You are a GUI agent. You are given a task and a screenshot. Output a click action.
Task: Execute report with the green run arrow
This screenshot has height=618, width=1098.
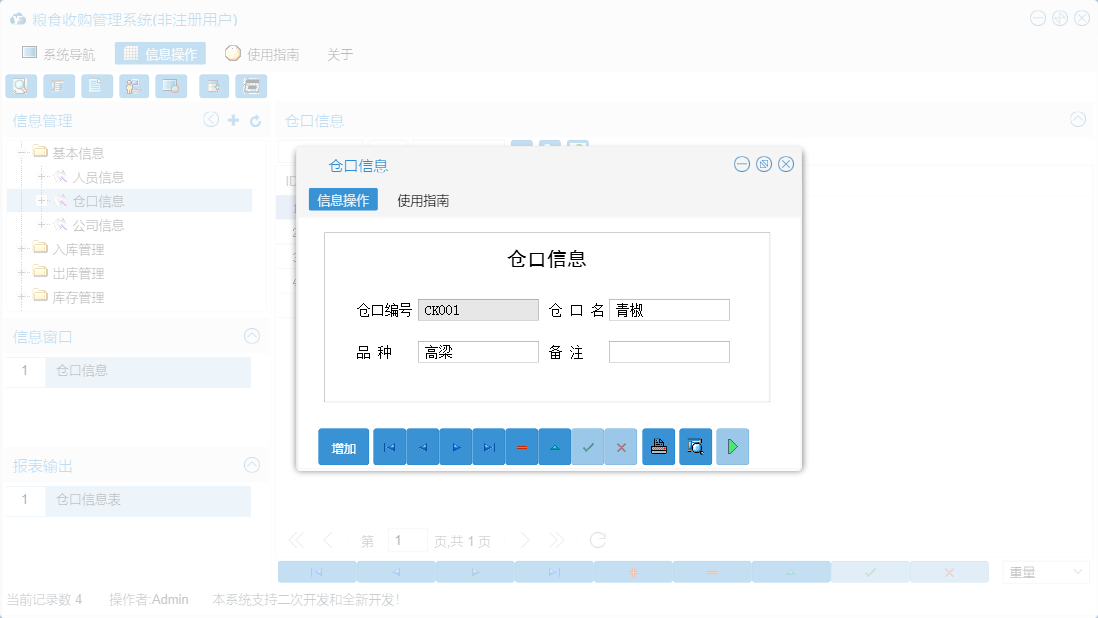pos(731,447)
